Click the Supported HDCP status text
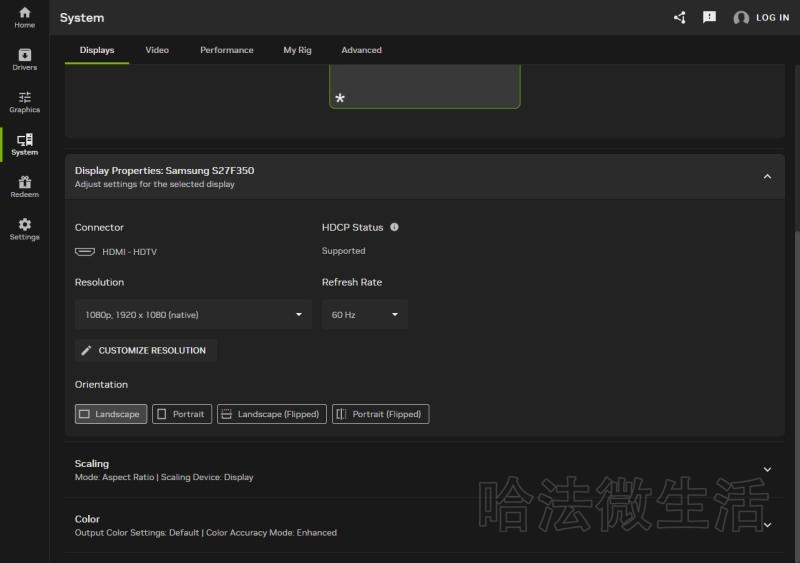Viewport: 800px width, 563px height. [343, 251]
